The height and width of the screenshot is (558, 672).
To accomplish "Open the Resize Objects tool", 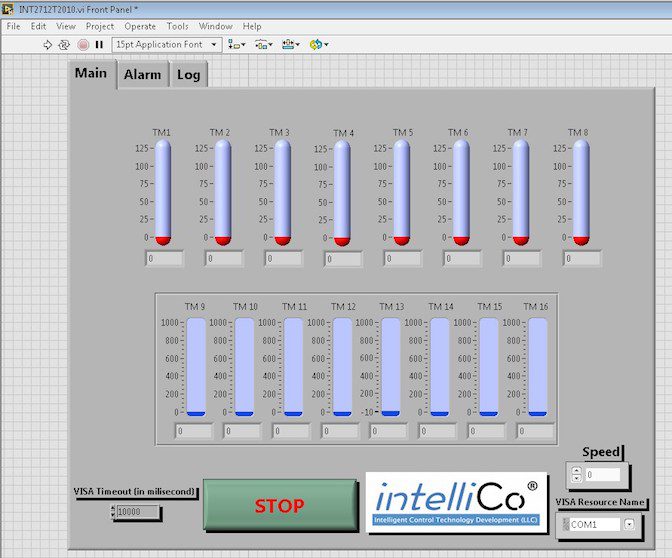I will click(290, 45).
